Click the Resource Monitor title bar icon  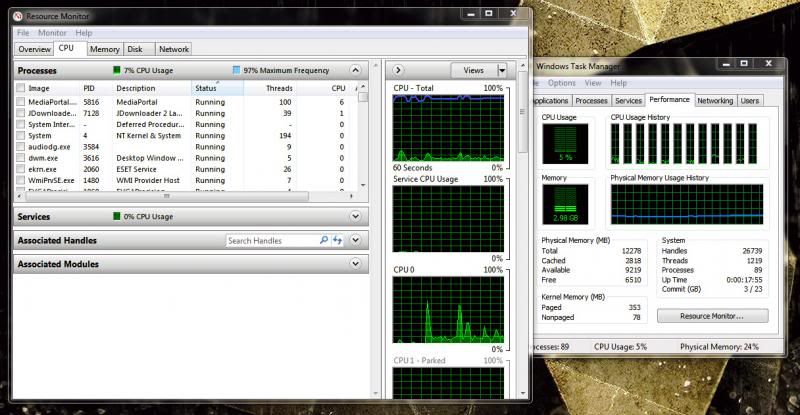click(18, 16)
